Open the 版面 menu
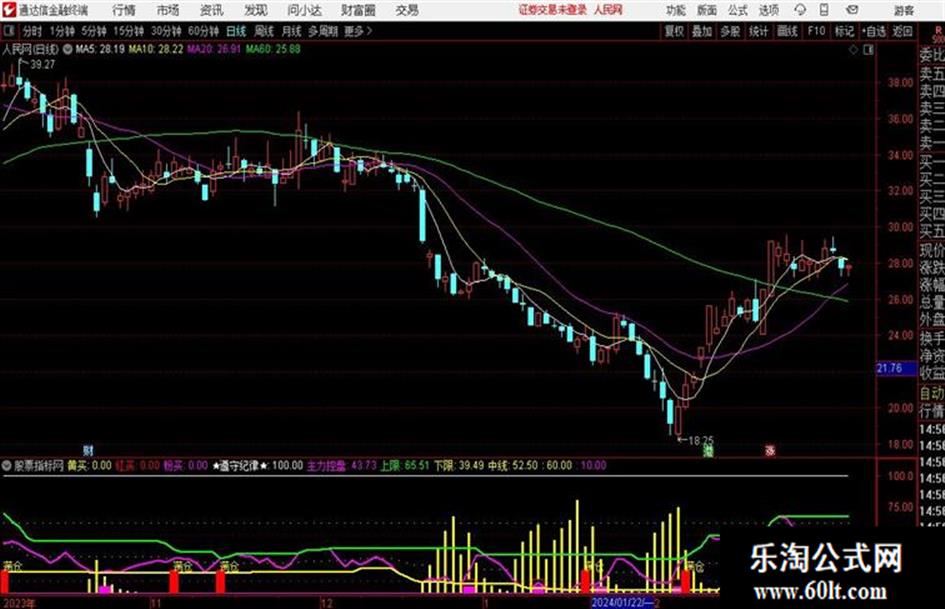 click(706, 10)
